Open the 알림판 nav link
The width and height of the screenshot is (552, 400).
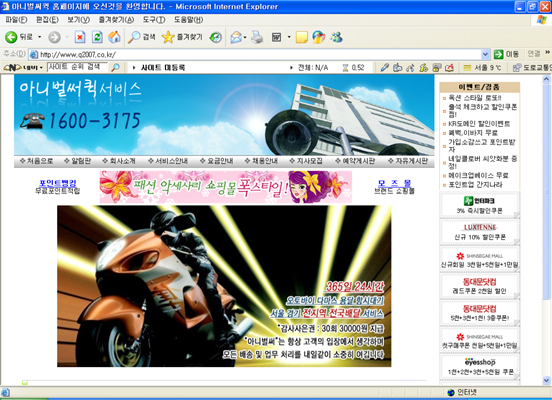tap(77, 161)
